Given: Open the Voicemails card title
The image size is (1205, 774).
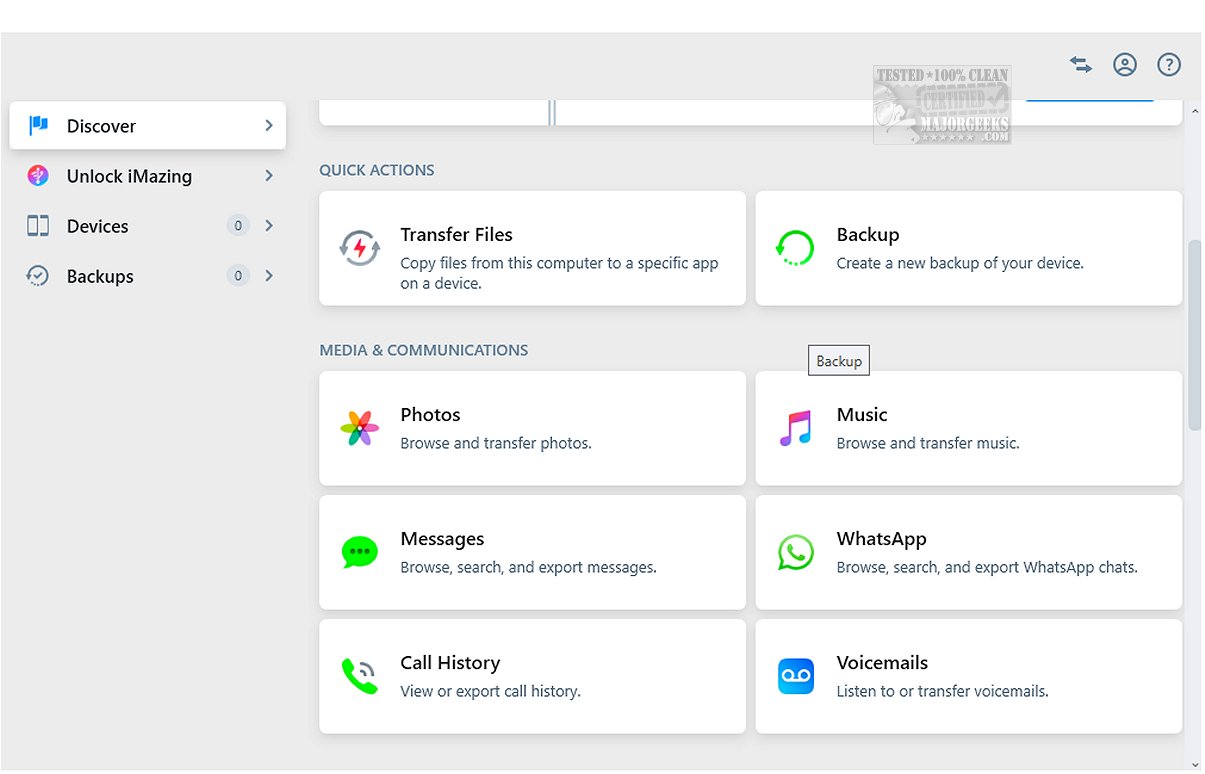Looking at the screenshot, I should click(882, 663).
